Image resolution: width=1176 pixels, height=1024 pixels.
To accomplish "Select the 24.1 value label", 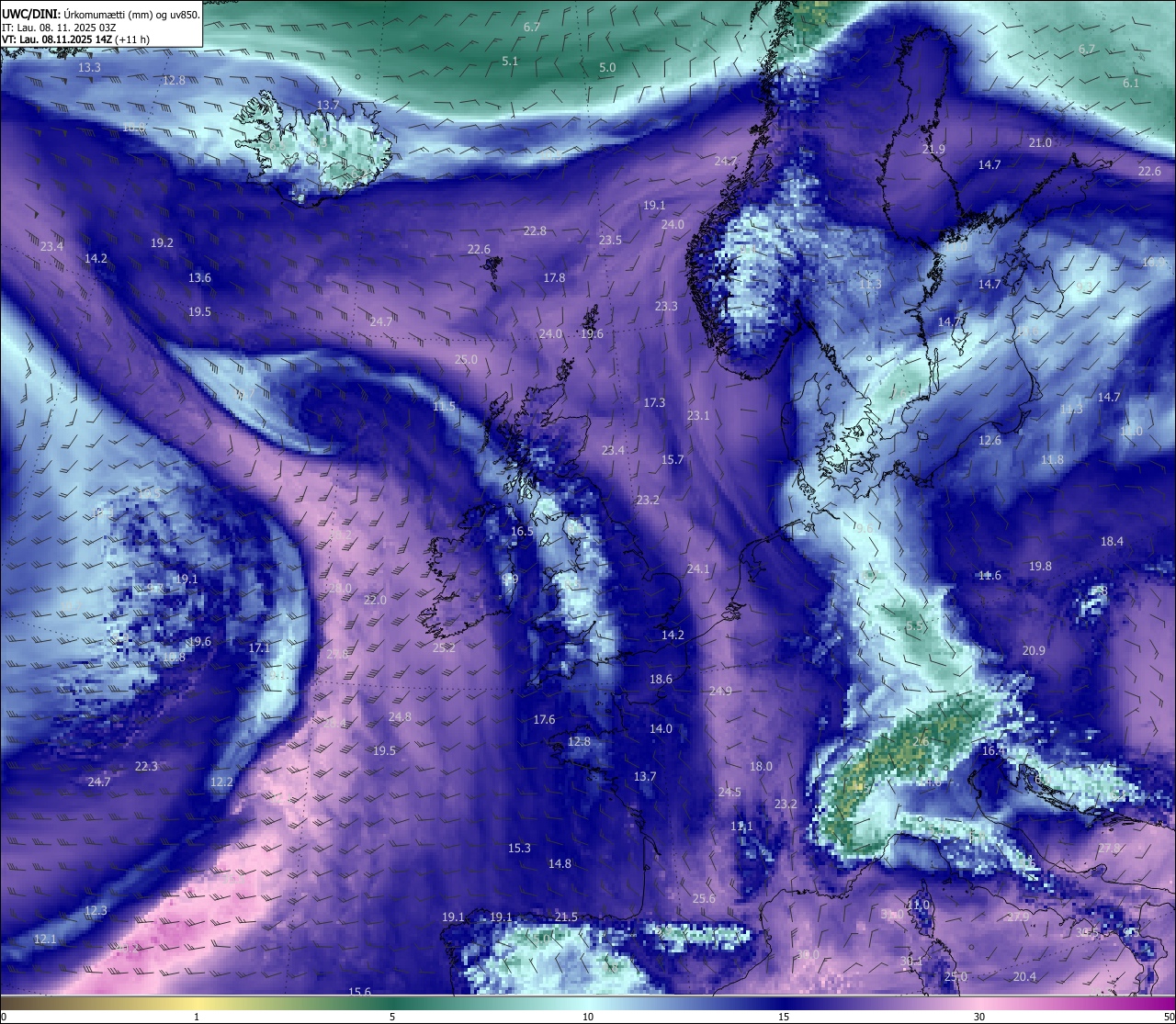I will tap(698, 569).
